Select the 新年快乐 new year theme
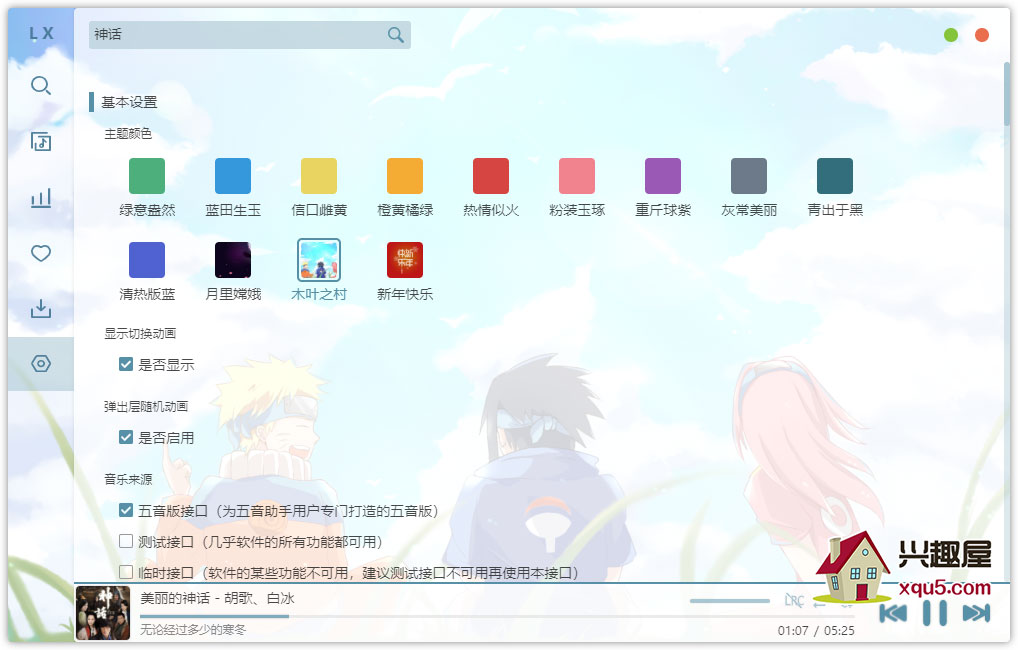 coord(405,260)
